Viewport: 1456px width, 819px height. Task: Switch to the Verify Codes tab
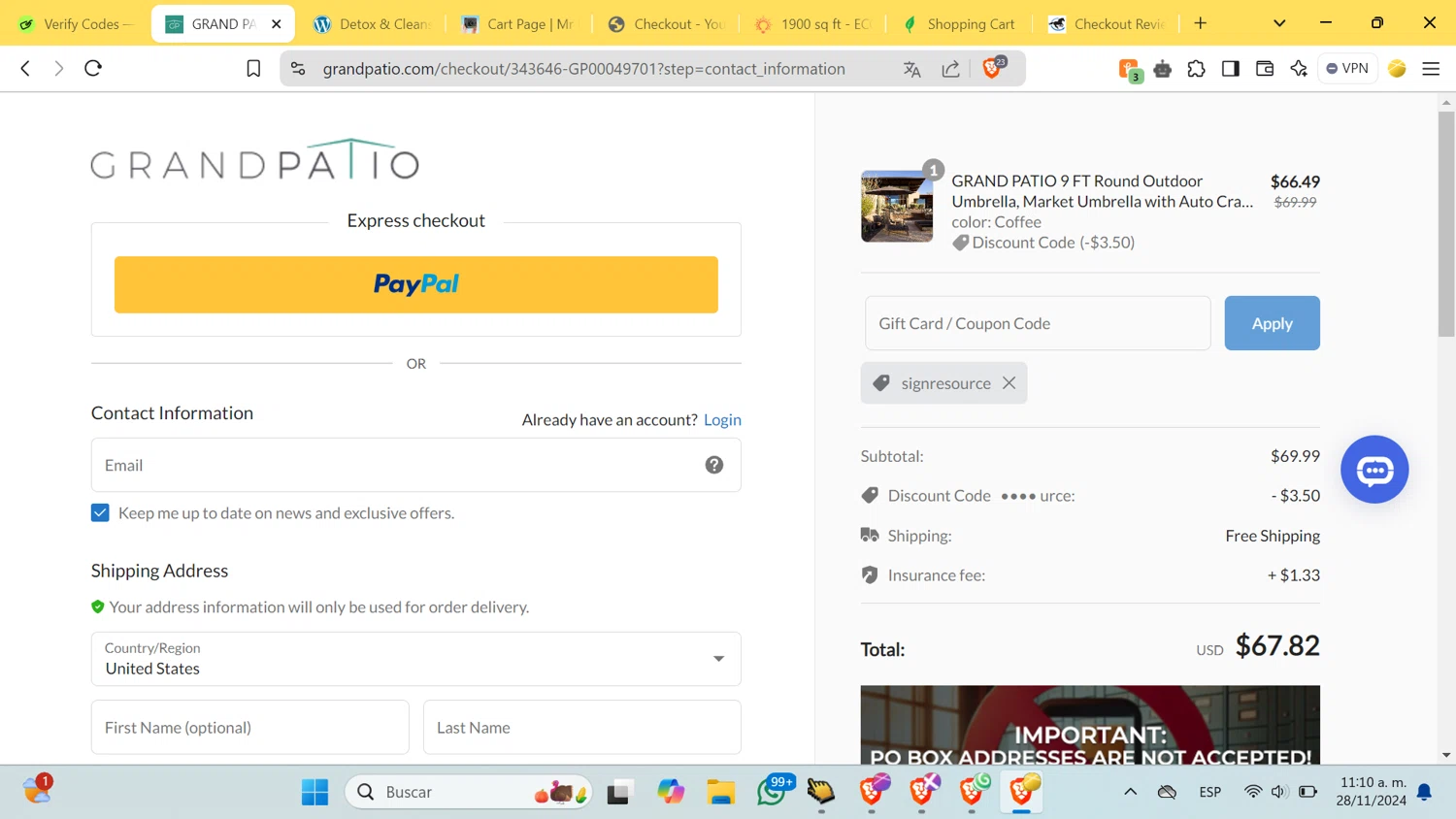click(x=77, y=24)
